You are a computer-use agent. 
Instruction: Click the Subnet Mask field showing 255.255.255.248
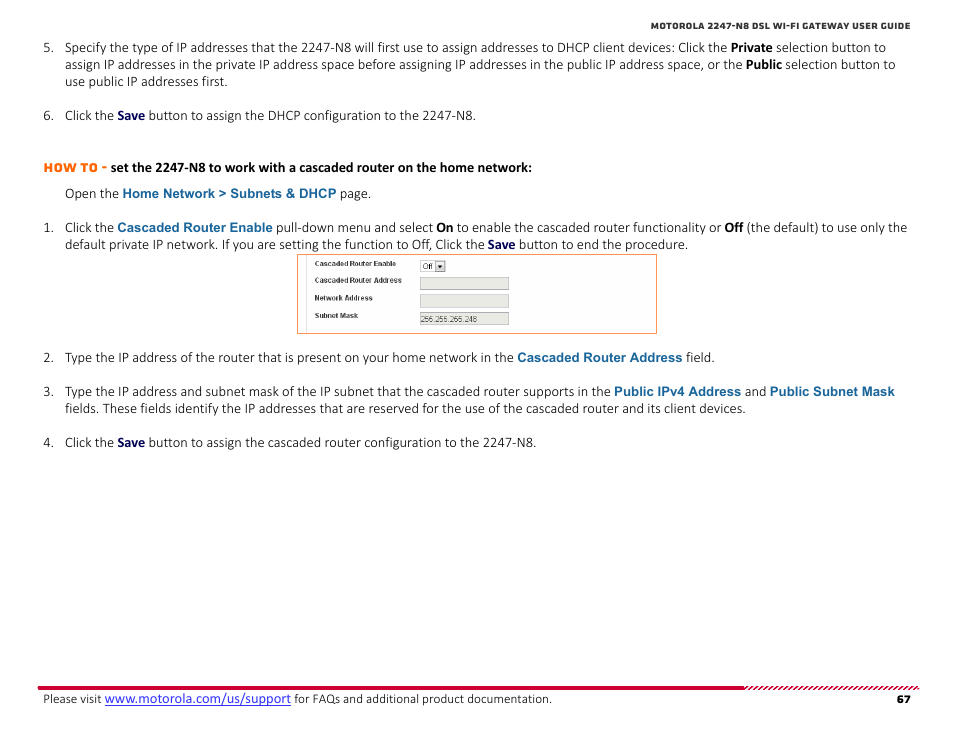point(464,318)
